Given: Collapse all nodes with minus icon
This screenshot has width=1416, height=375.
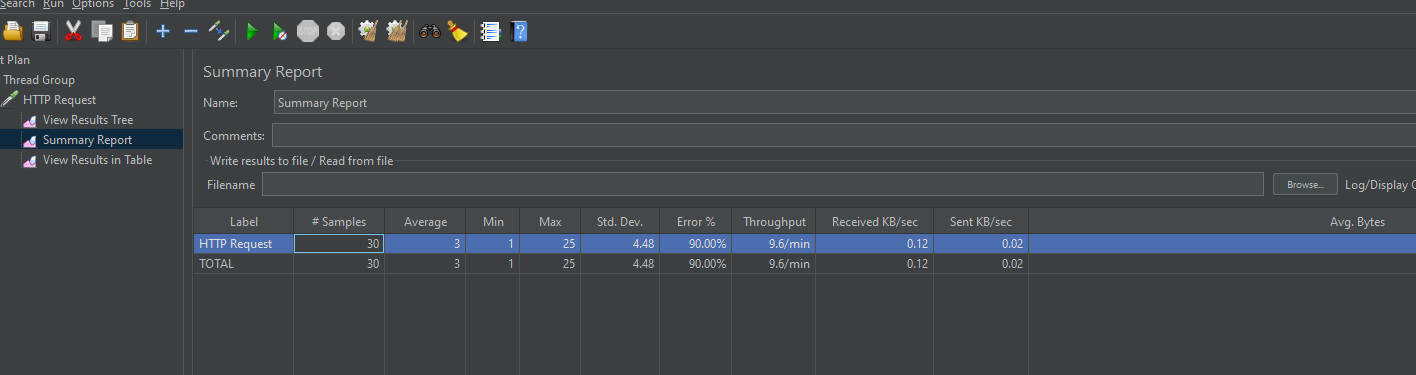Looking at the screenshot, I should (191, 31).
